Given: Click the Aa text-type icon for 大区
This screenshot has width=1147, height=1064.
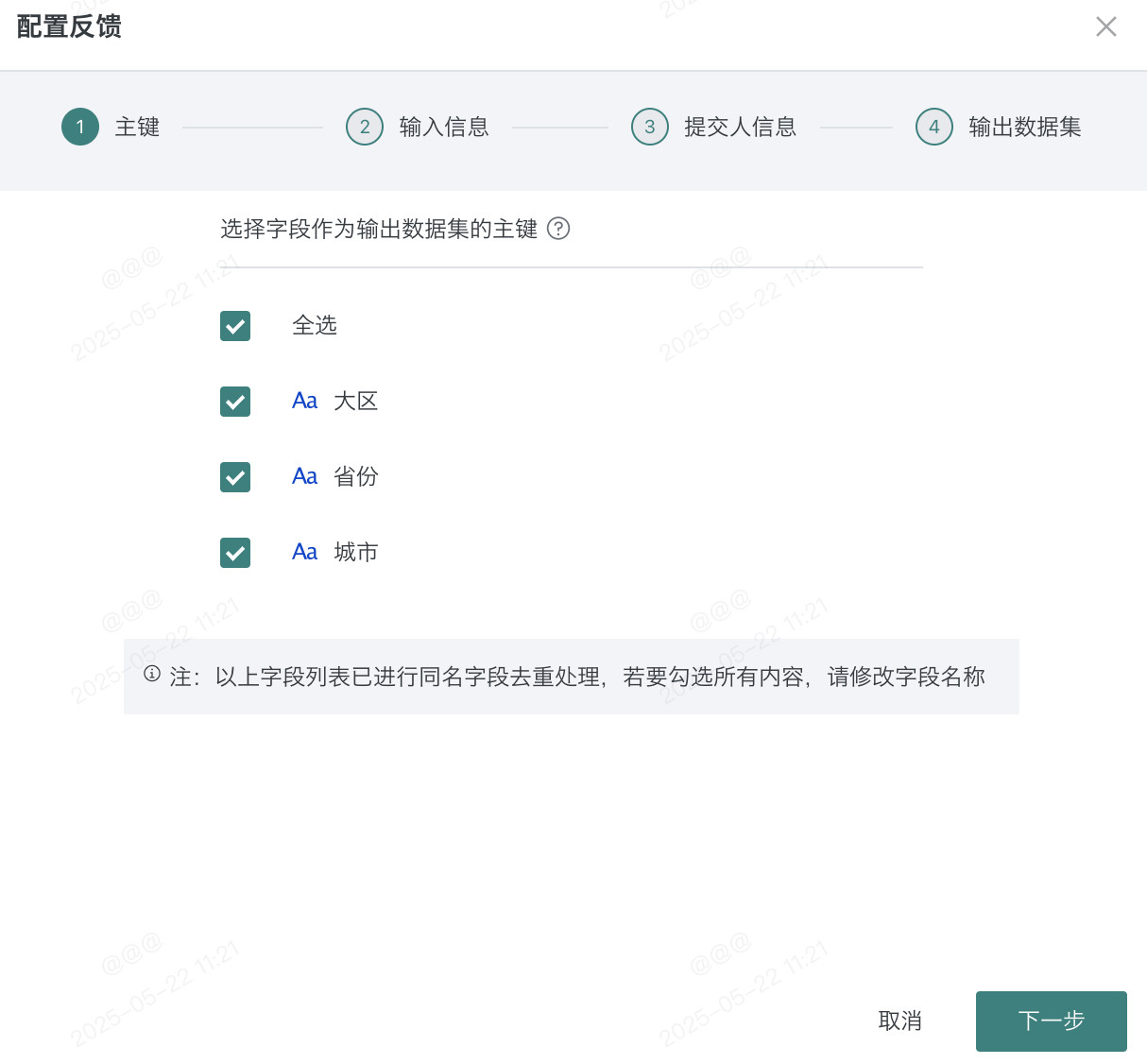Looking at the screenshot, I should point(304,401).
